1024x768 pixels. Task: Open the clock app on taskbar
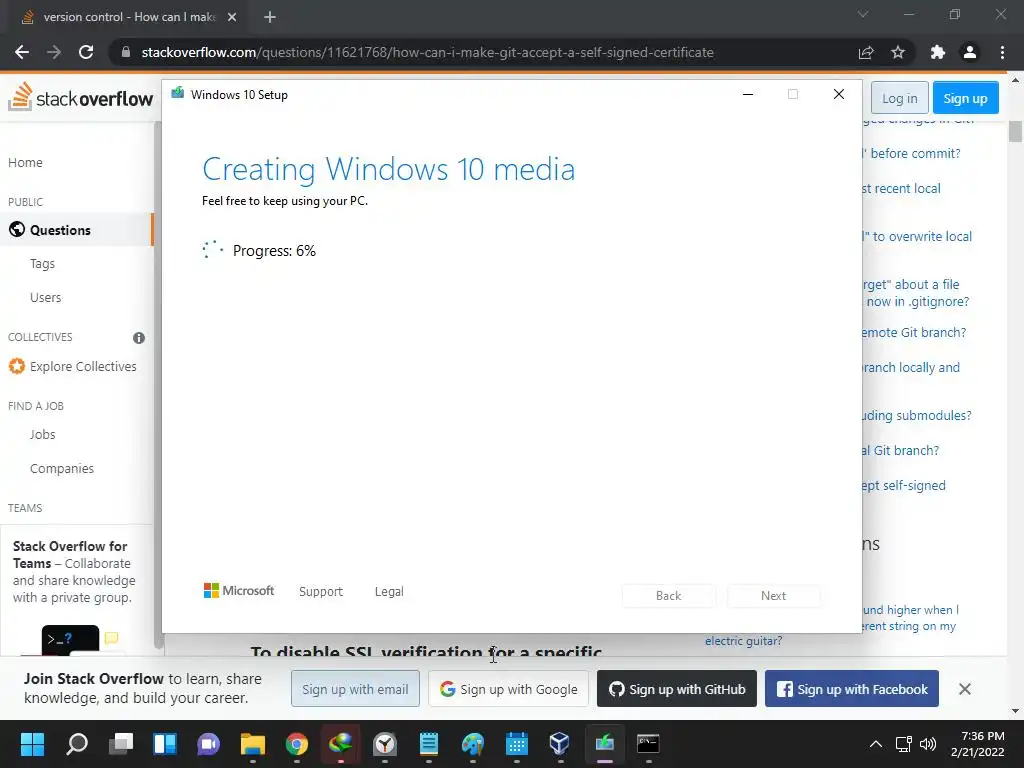click(385, 743)
